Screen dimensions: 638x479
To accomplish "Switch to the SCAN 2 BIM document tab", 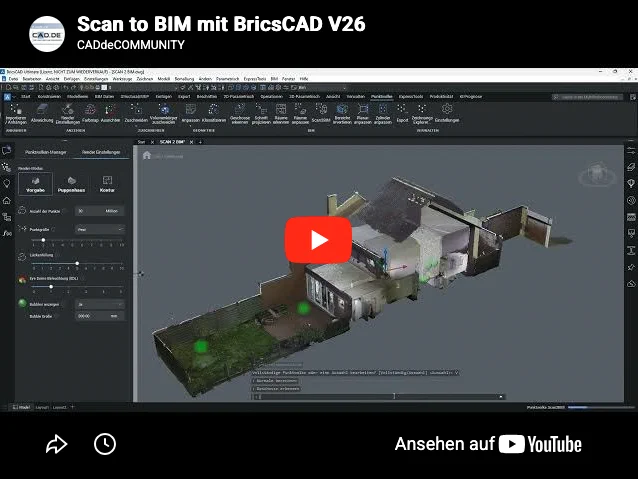I will tap(172, 142).
